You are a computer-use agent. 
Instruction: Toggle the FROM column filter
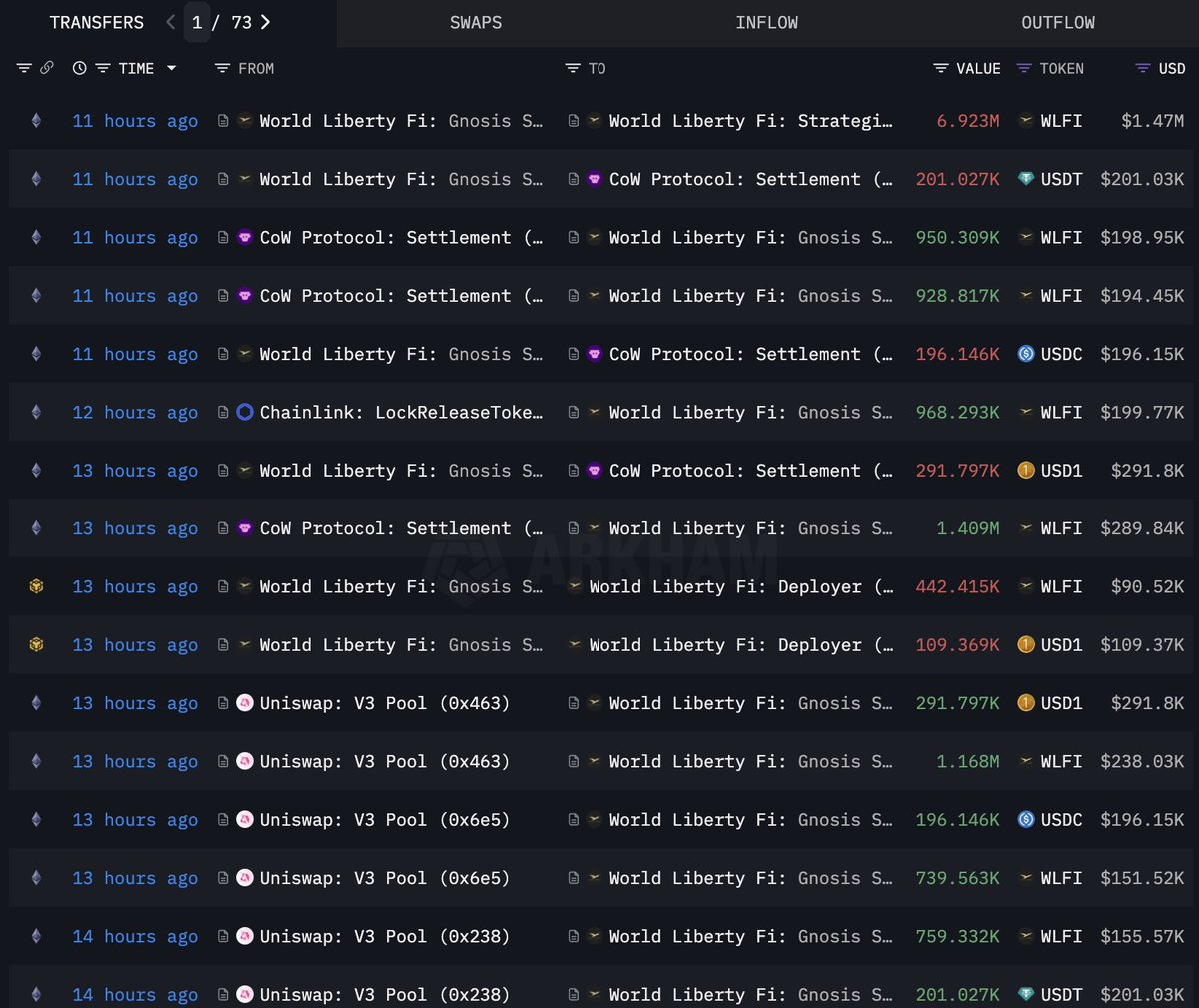click(222, 68)
